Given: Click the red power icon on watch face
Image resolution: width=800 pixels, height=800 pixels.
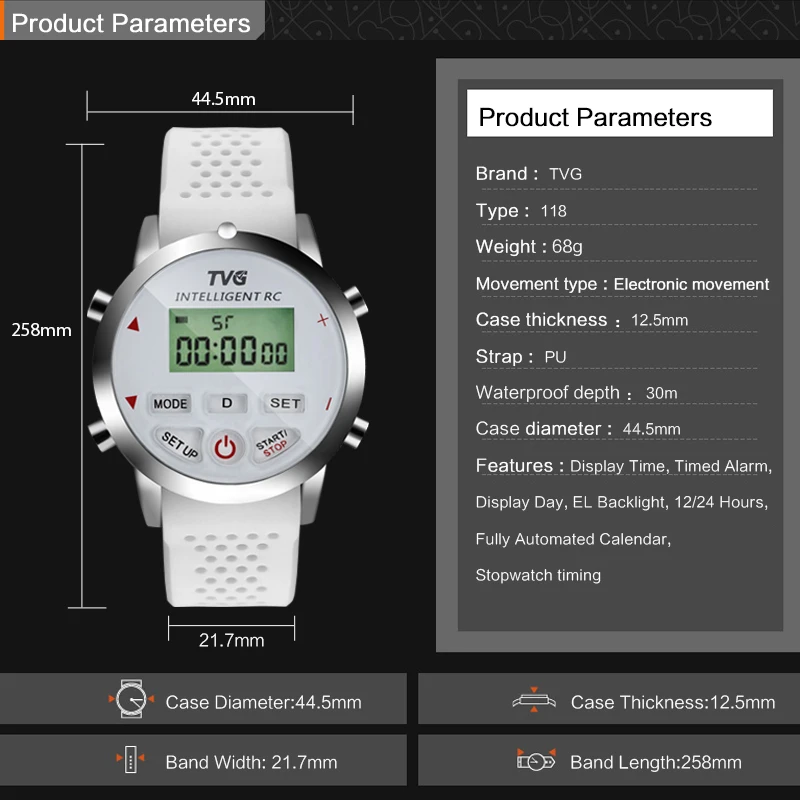Looking at the screenshot, I should (x=225, y=448).
